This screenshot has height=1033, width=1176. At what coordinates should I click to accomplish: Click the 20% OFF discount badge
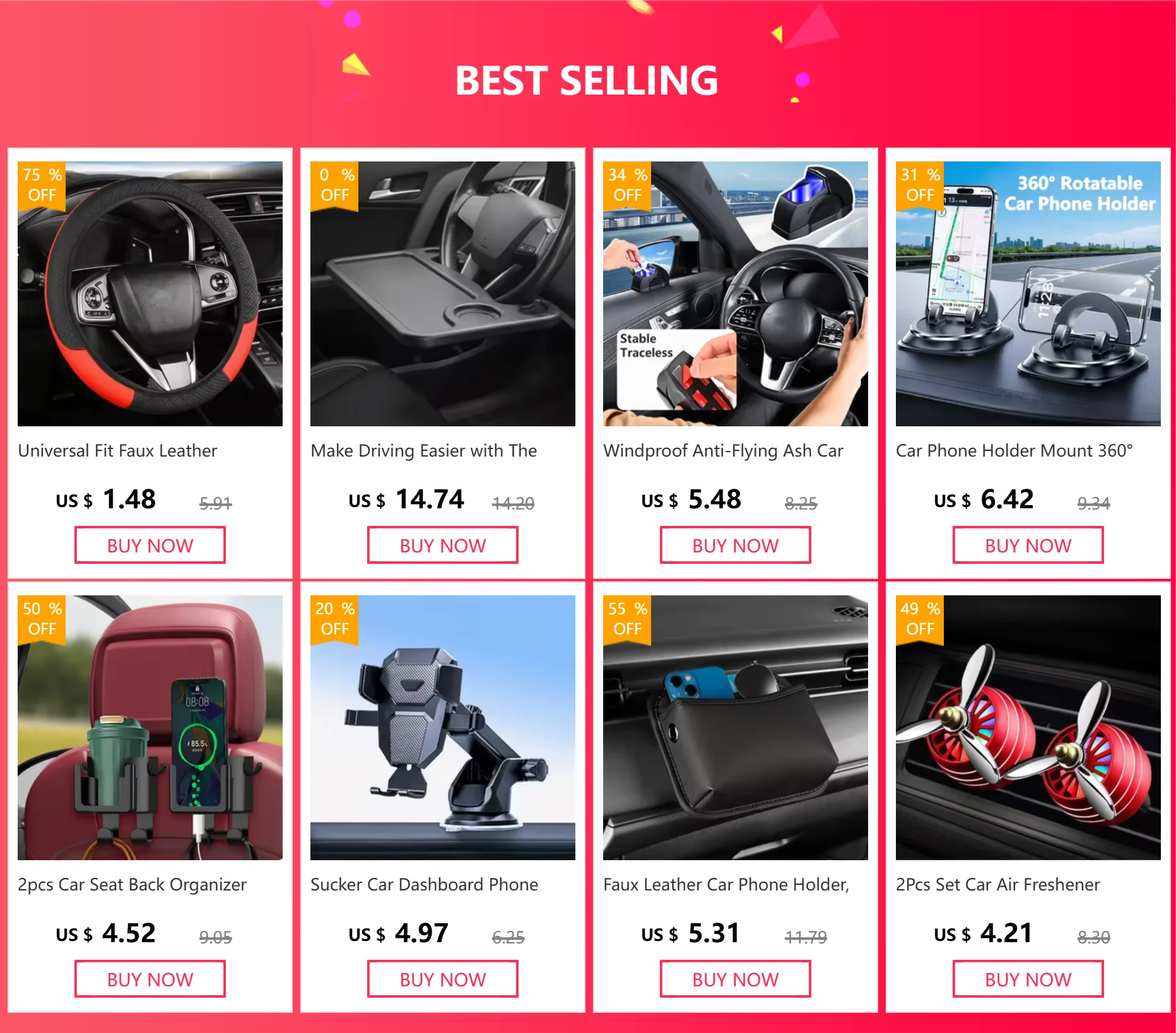tap(334, 619)
